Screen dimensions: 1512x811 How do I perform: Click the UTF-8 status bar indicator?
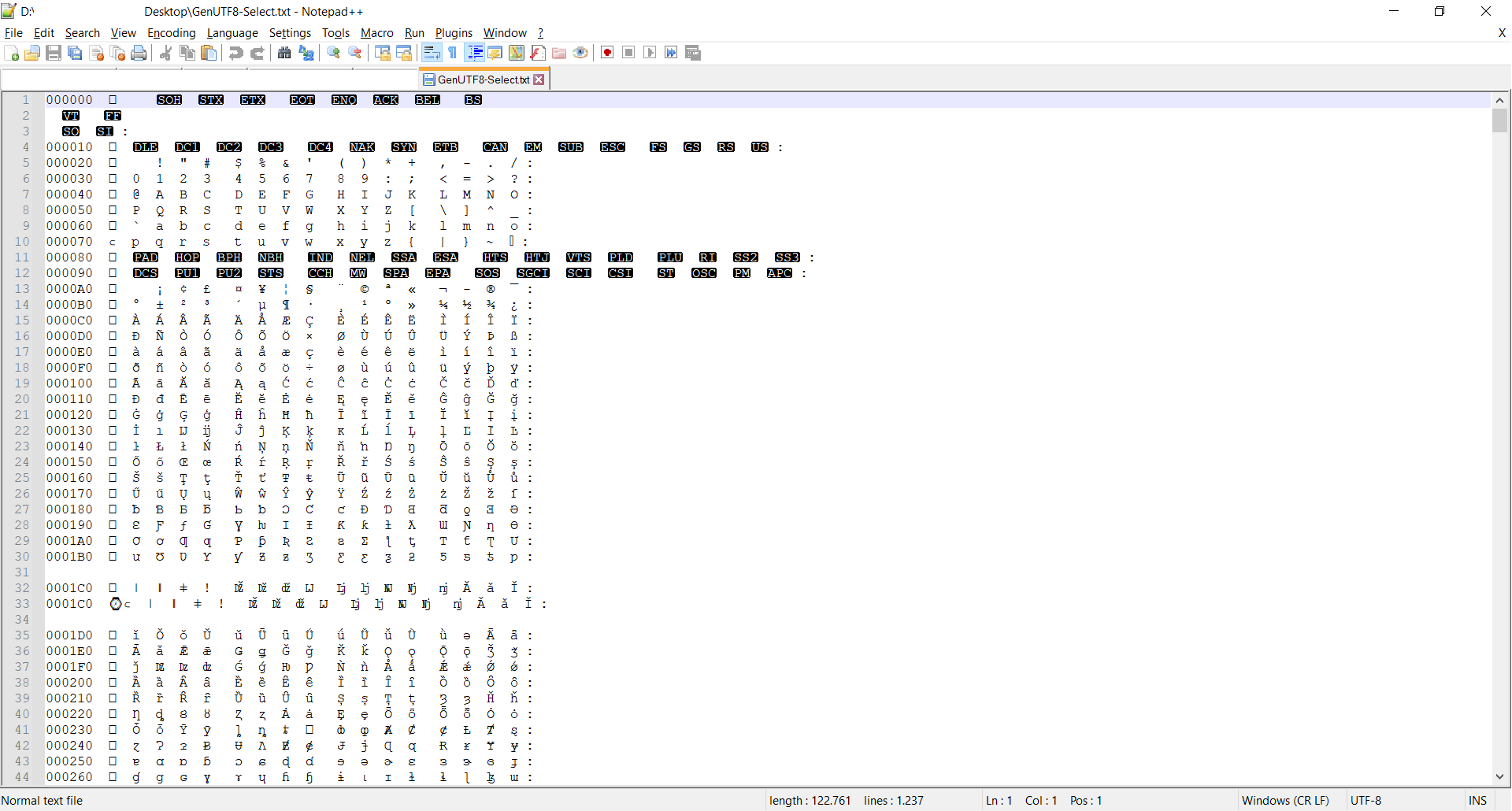tap(1366, 800)
